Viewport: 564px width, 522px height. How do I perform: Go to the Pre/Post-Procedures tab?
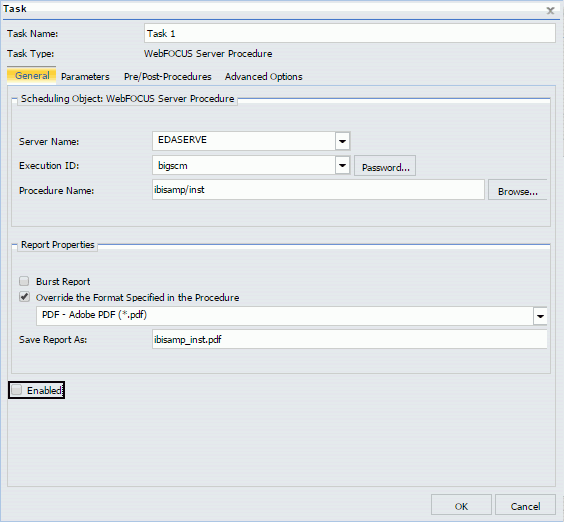[x=168, y=77]
